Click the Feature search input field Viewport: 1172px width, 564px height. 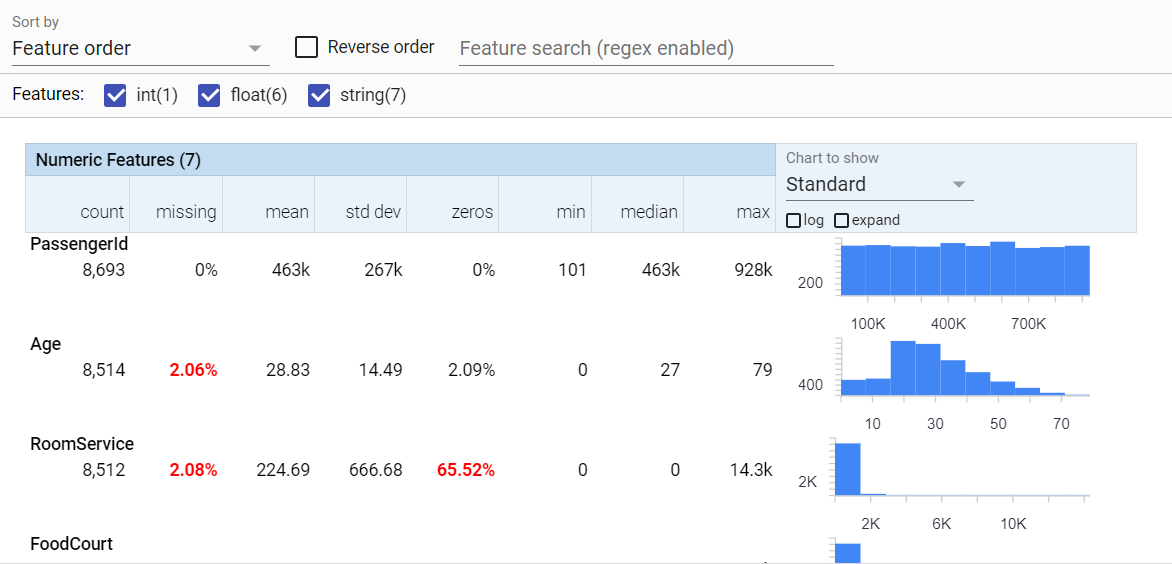(645, 48)
